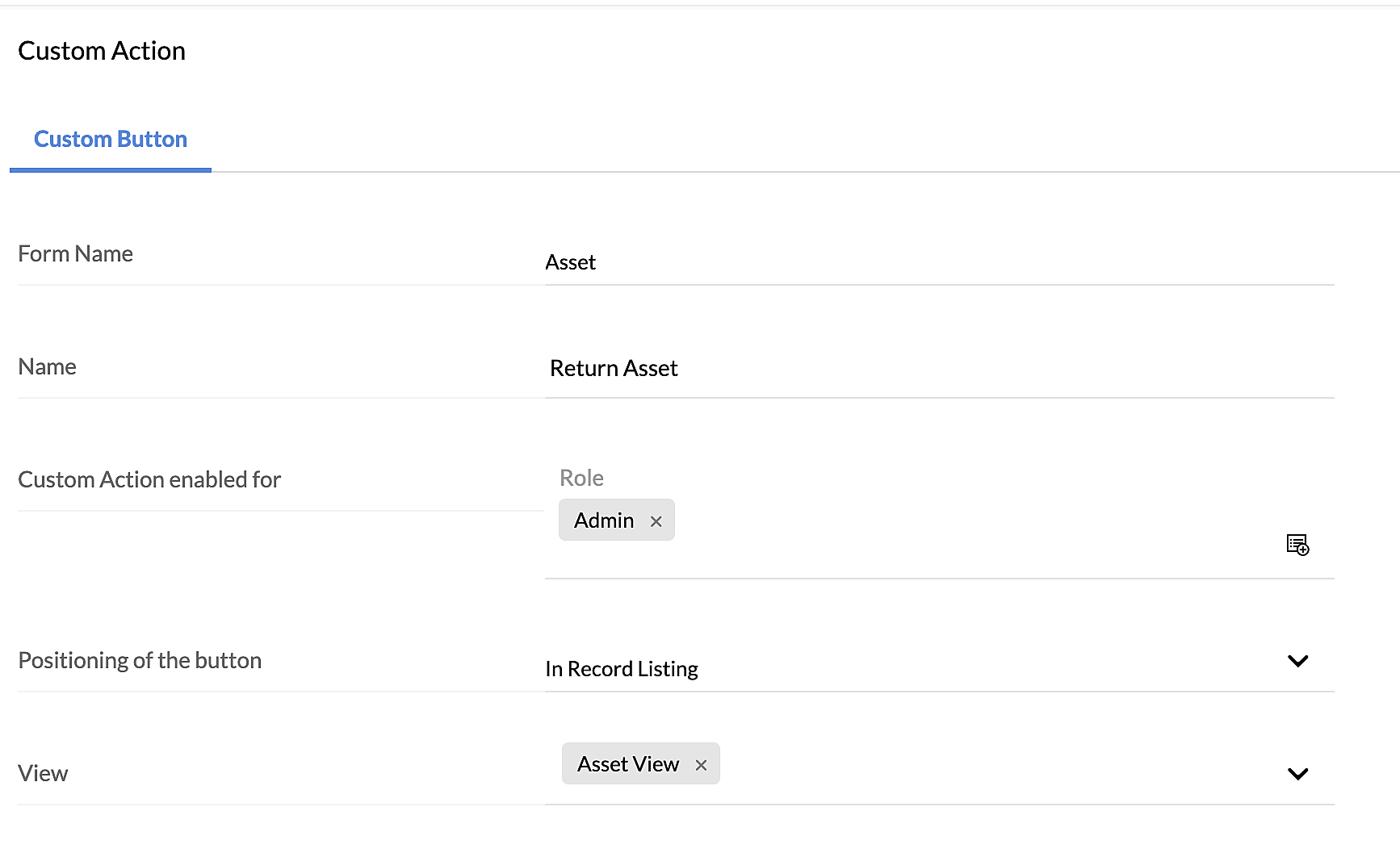The width and height of the screenshot is (1400, 857).
Task: Click the Custom Action enabled for label
Action: pyautogui.click(x=149, y=480)
